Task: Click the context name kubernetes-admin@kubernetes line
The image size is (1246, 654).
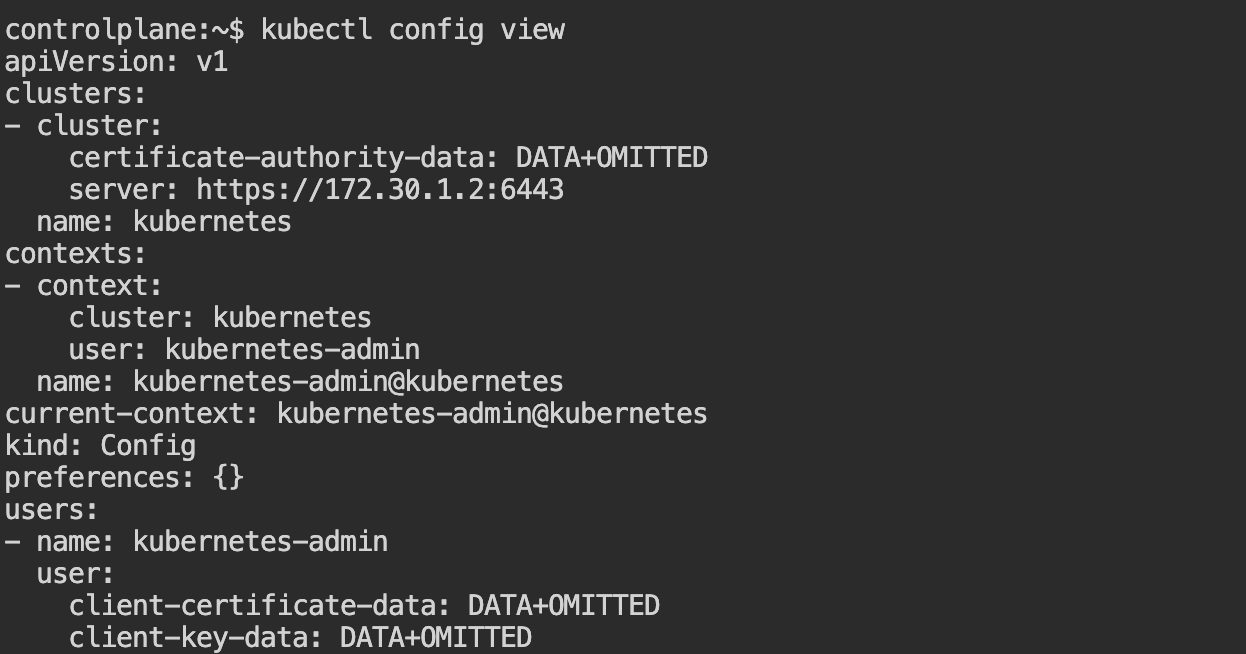Action: click(300, 381)
